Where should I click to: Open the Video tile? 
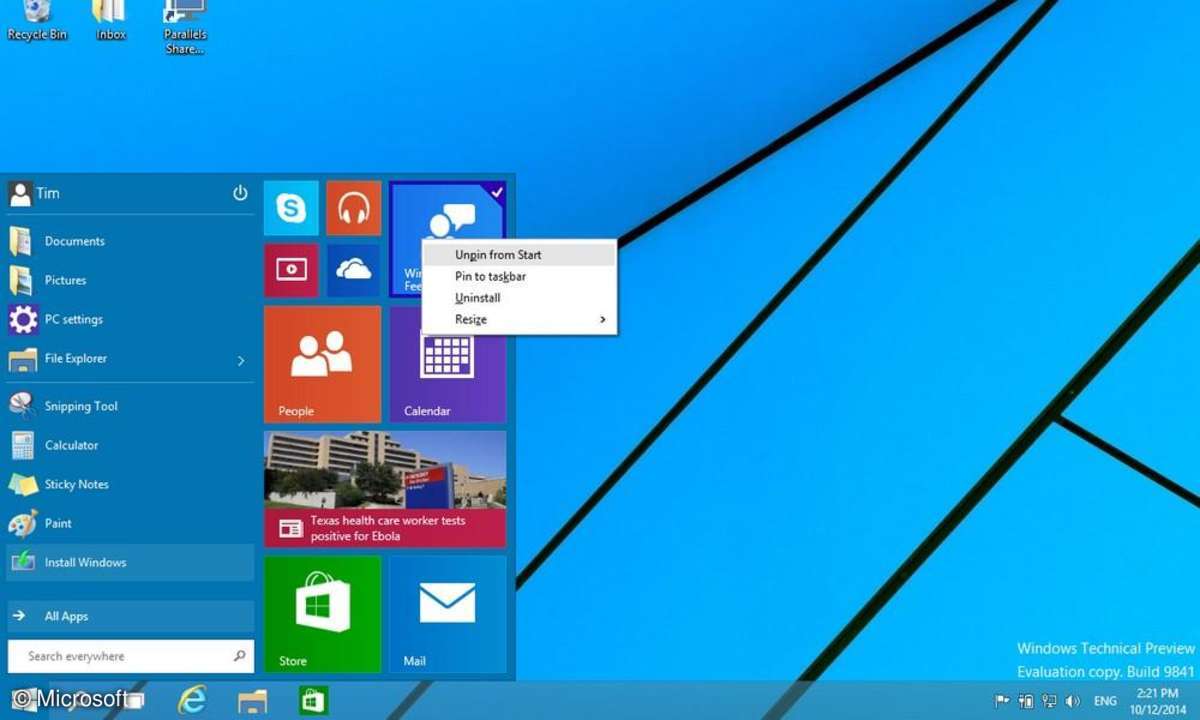(291, 270)
